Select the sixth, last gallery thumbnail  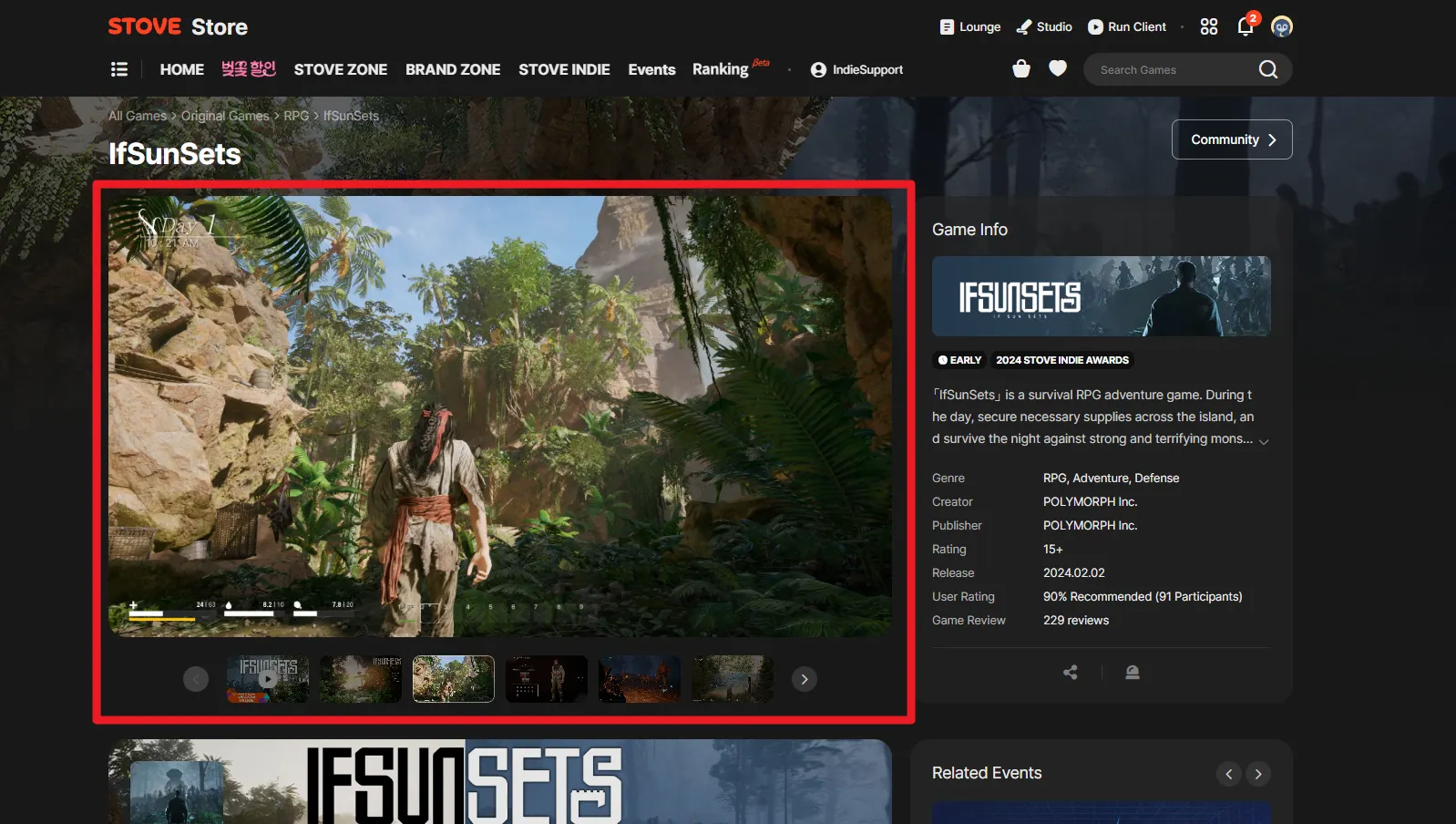click(x=733, y=679)
